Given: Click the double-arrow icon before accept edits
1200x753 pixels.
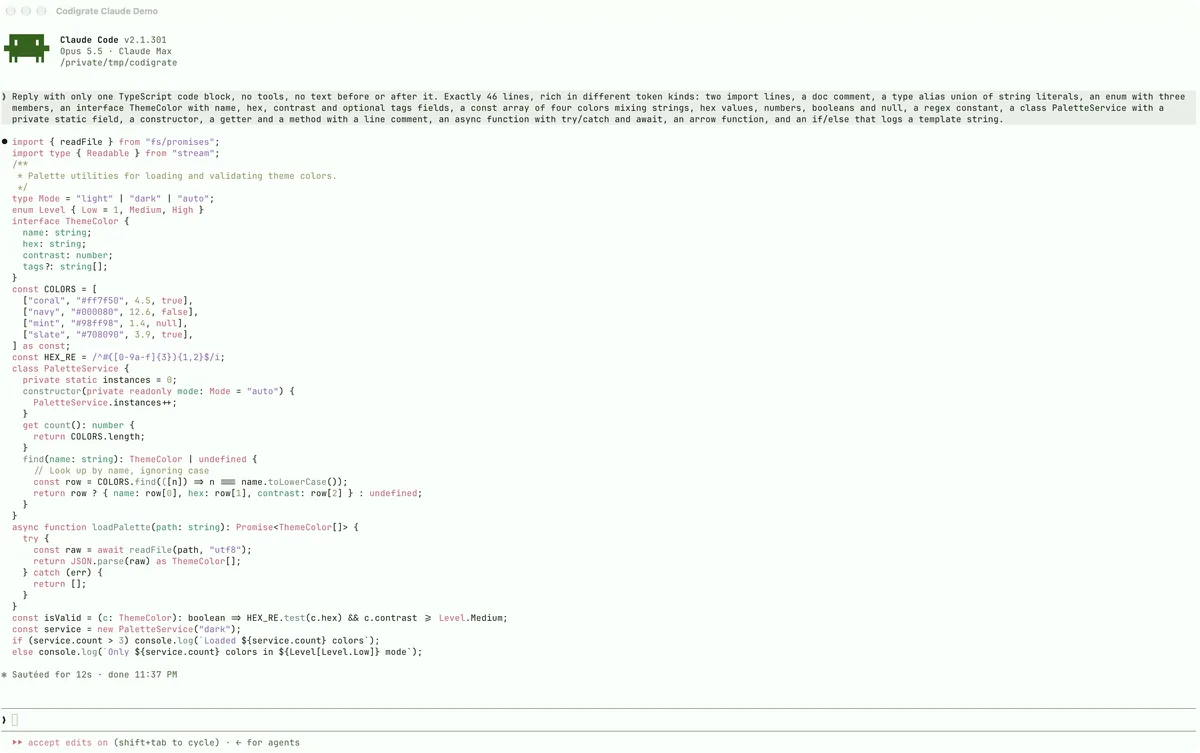Looking at the screenshot, I should (17, 743).
